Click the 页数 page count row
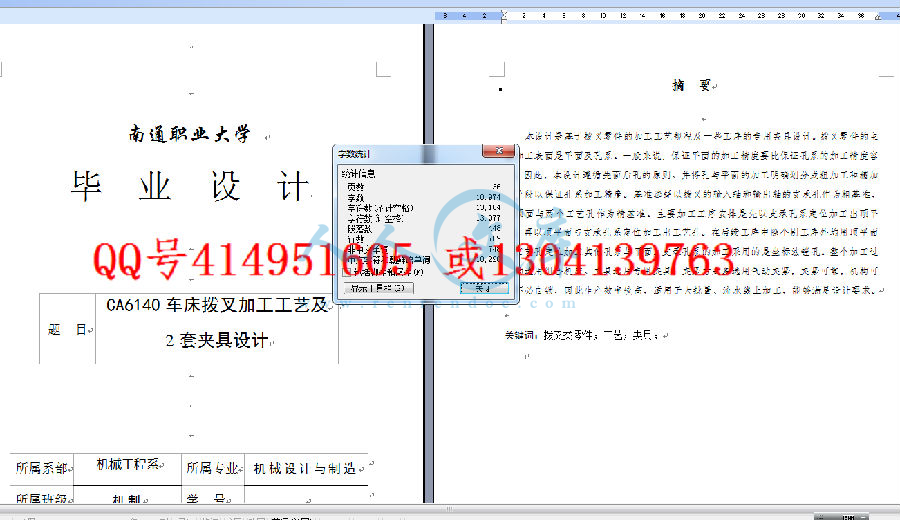This screenshot has height=520, width=900. pyautogui.click(x=424, y=187)
